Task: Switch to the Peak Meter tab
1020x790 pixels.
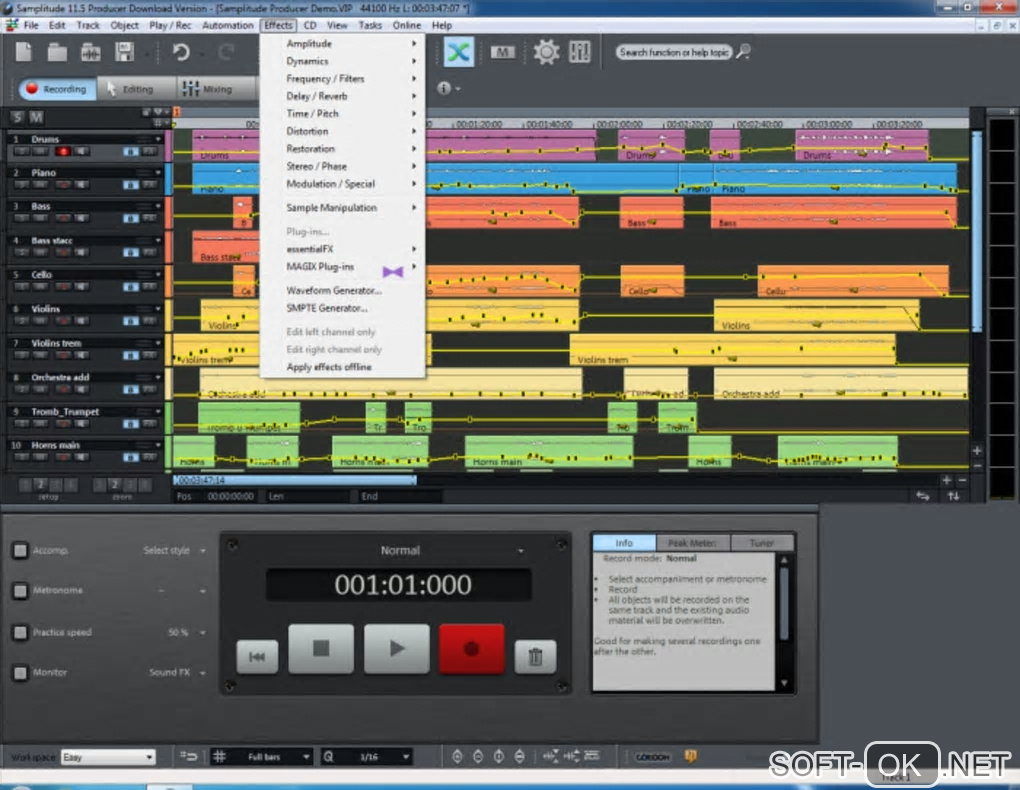Action: 693,543
